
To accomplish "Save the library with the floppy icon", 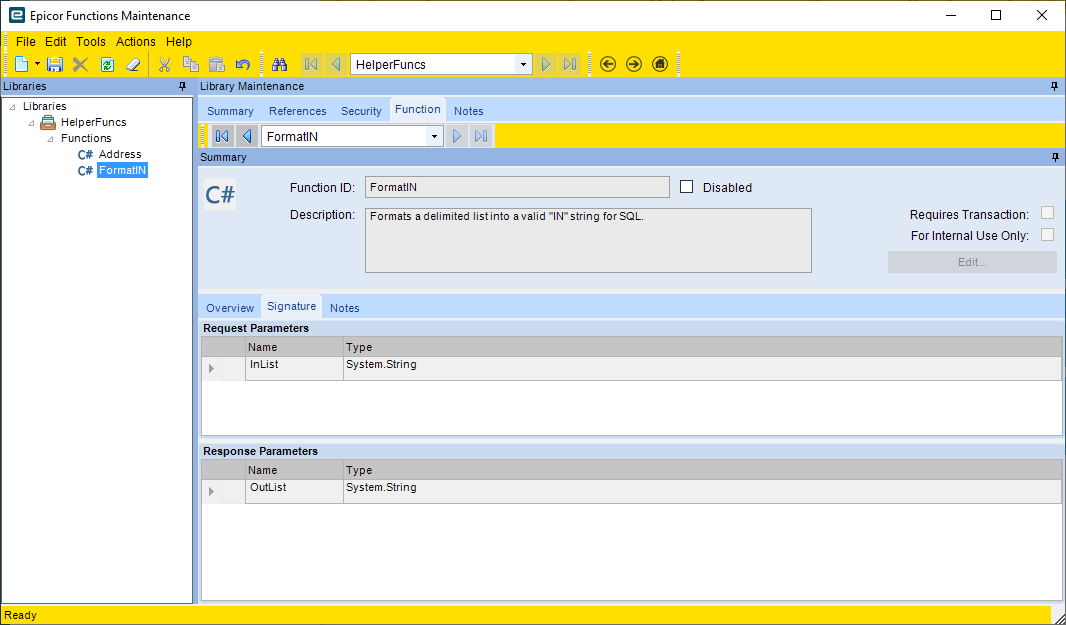I will (55, 64).
